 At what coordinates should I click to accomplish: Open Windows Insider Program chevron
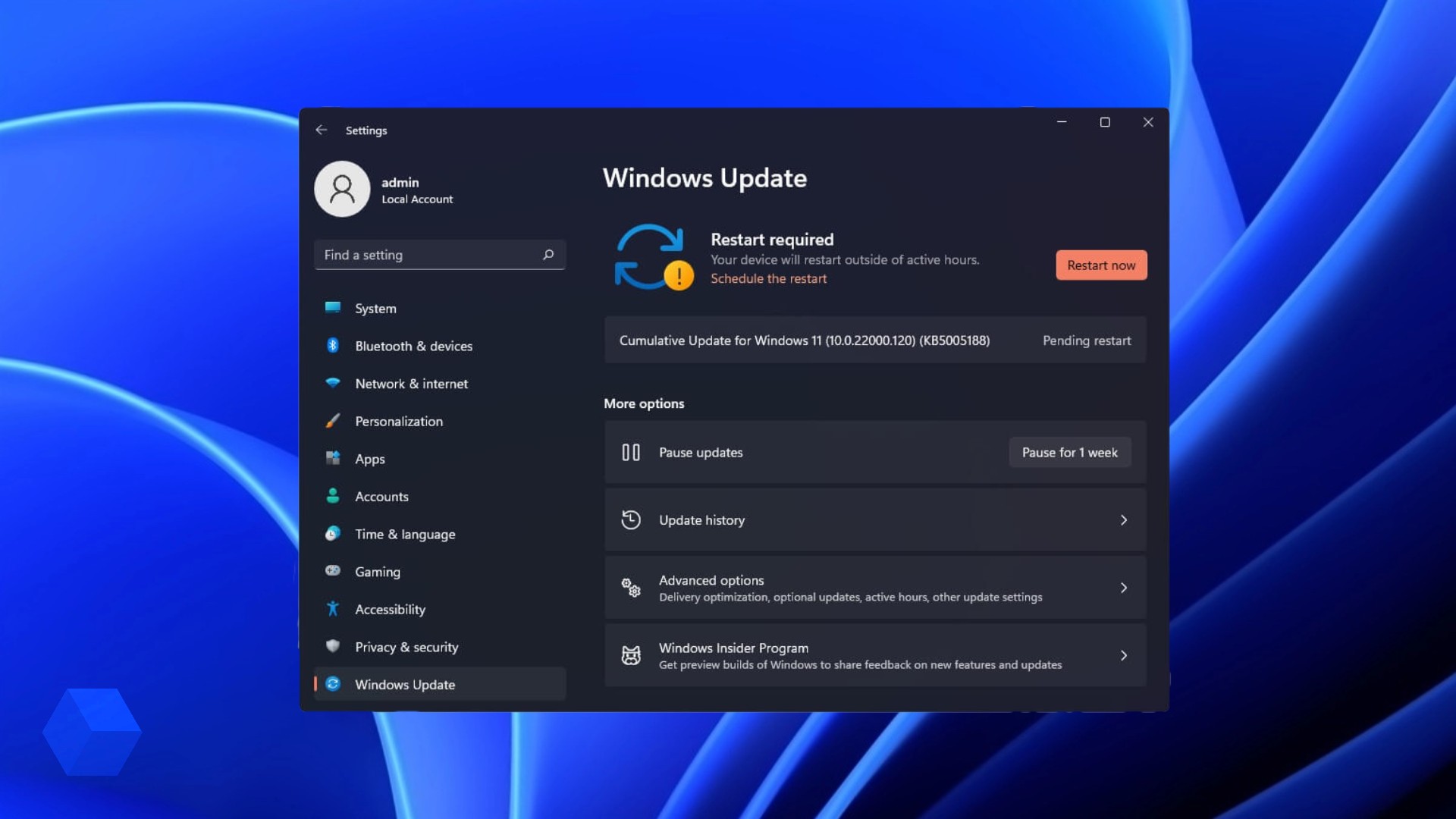1124,655
